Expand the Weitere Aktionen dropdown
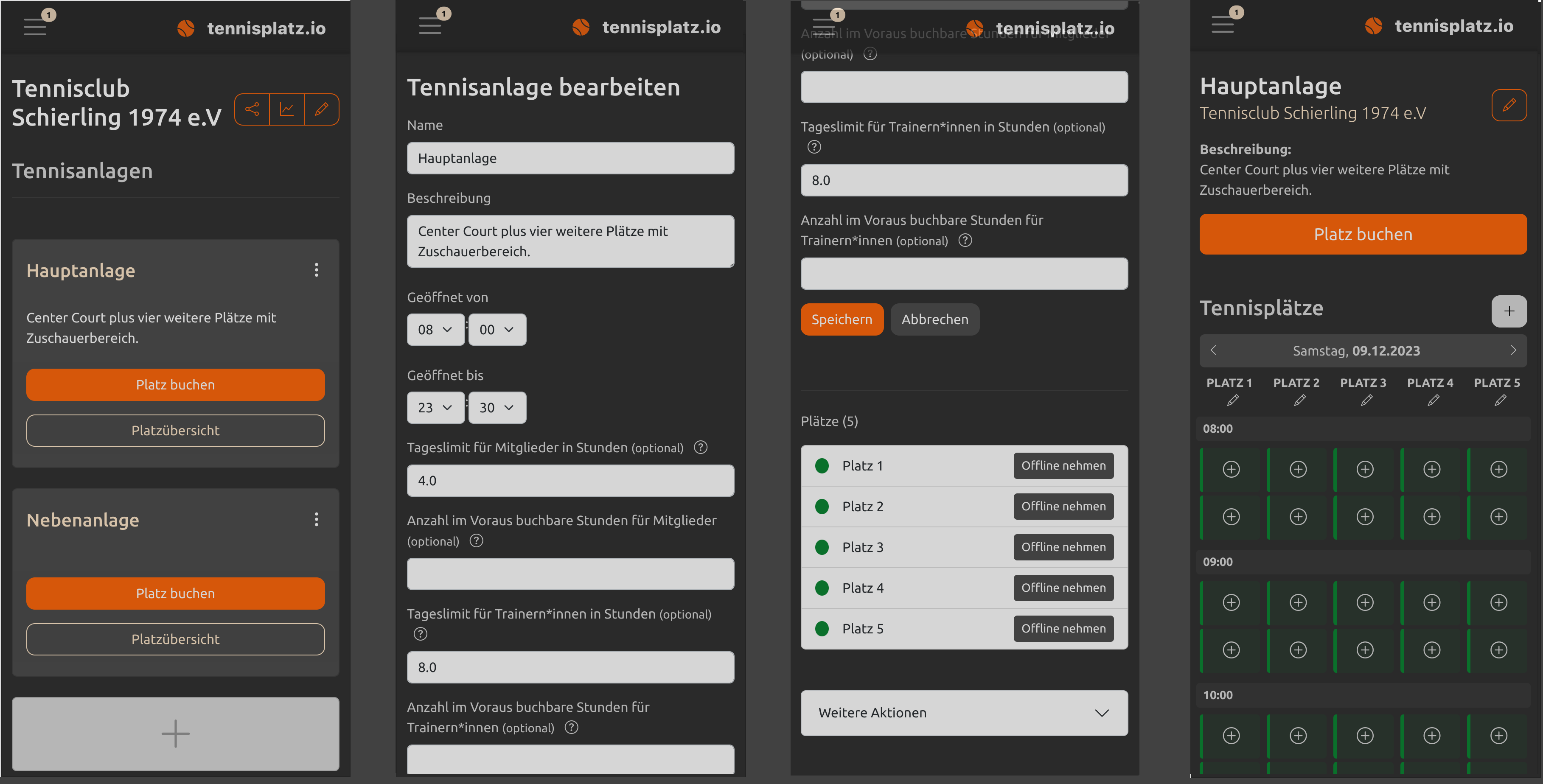This screenshot has height=784, width=1543. pos(964,713)
